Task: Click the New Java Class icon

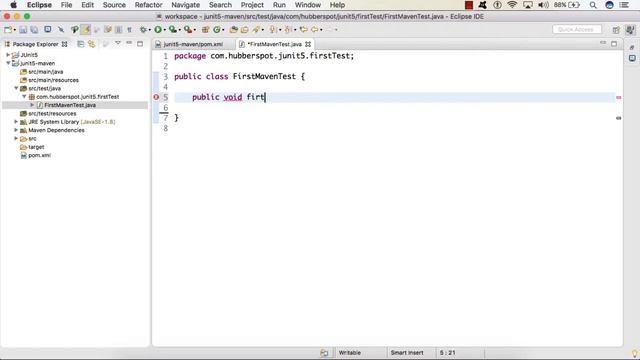Action: coord(217,29)
